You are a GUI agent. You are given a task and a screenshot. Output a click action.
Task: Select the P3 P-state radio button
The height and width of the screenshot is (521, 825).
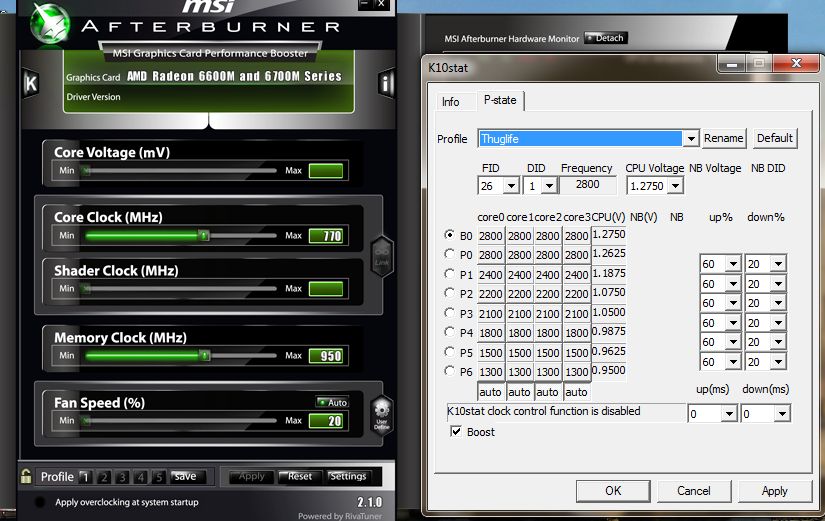coord(449,313)
